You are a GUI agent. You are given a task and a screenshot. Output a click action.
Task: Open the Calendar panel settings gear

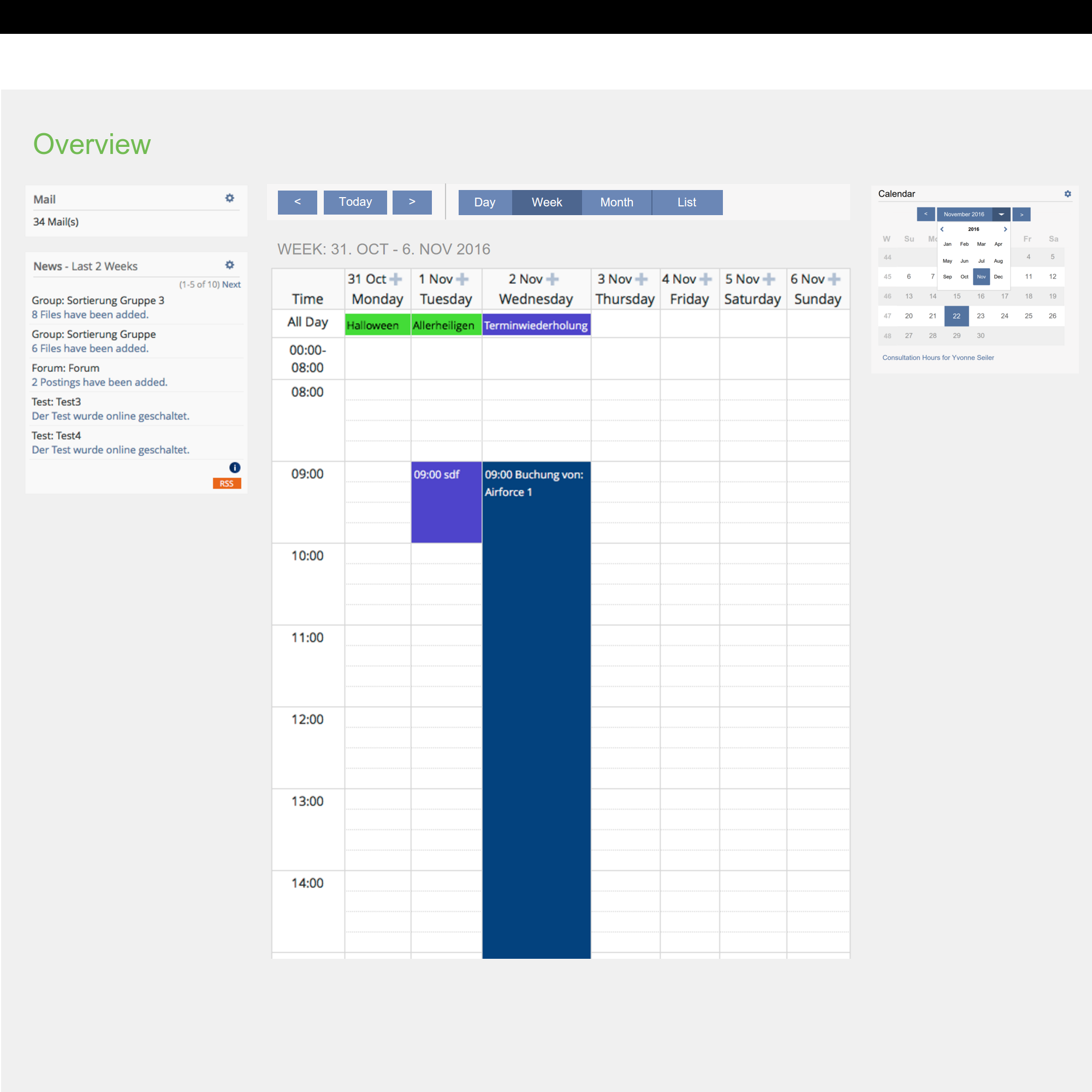pyautogui.click(x=1067, y=194)
